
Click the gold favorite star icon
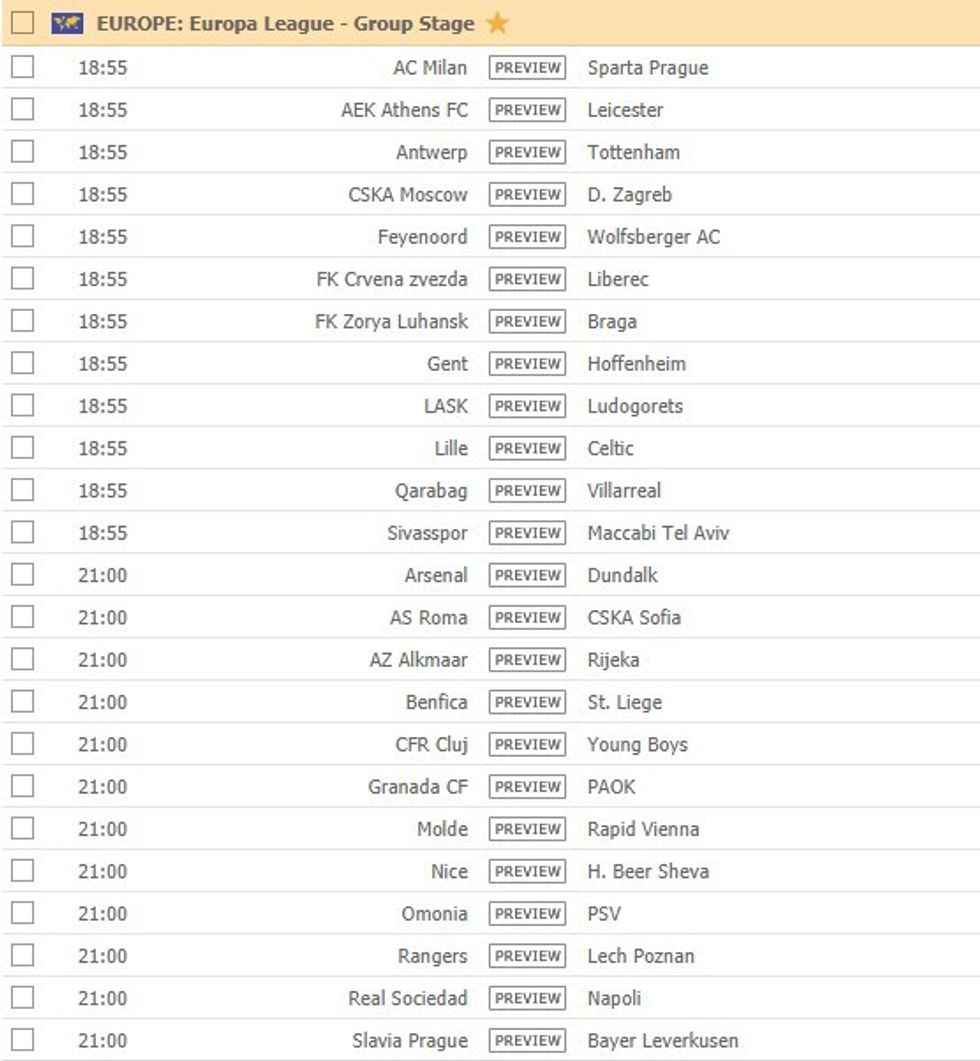(x=498, y=23)
